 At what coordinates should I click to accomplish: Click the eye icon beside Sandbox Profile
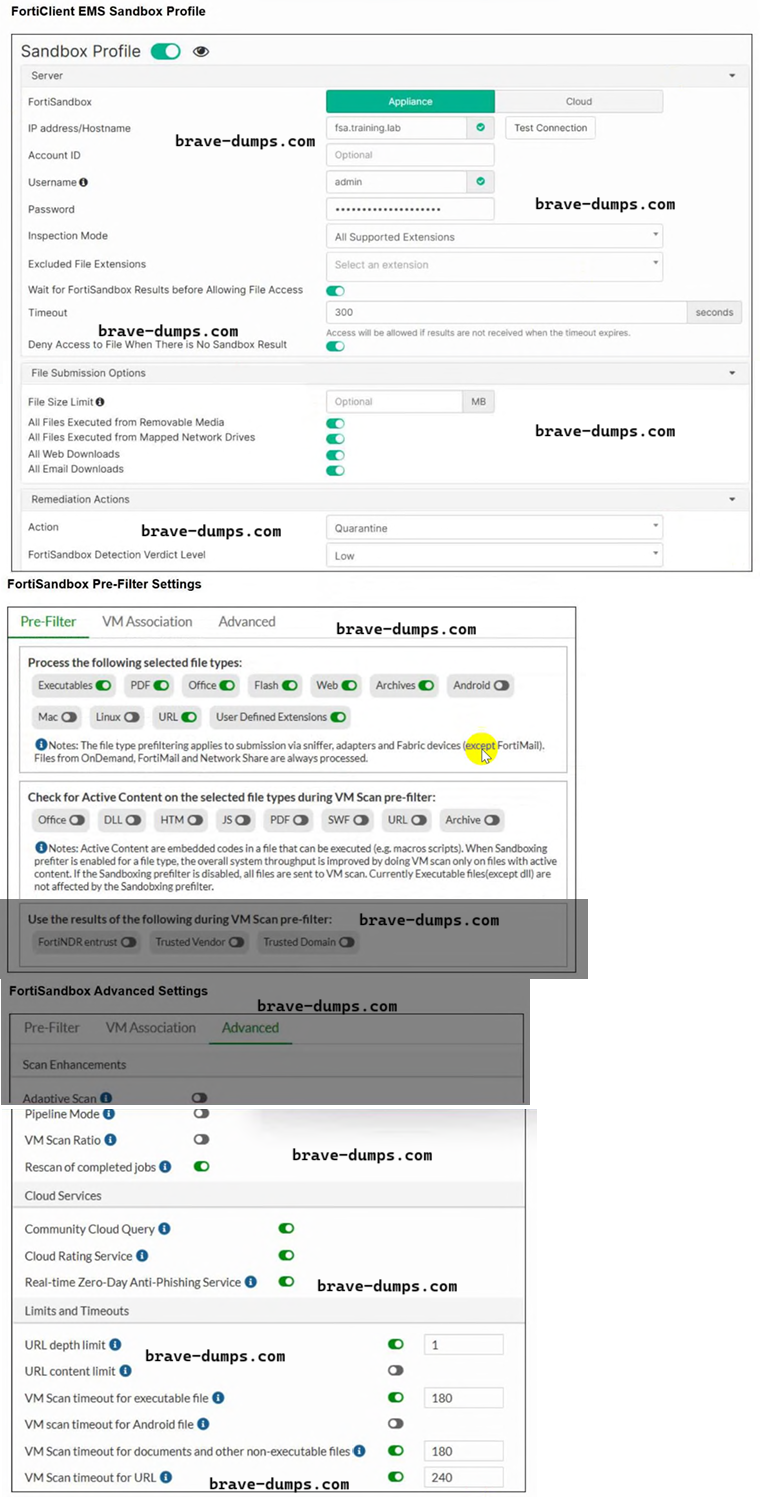click(201, 51)
